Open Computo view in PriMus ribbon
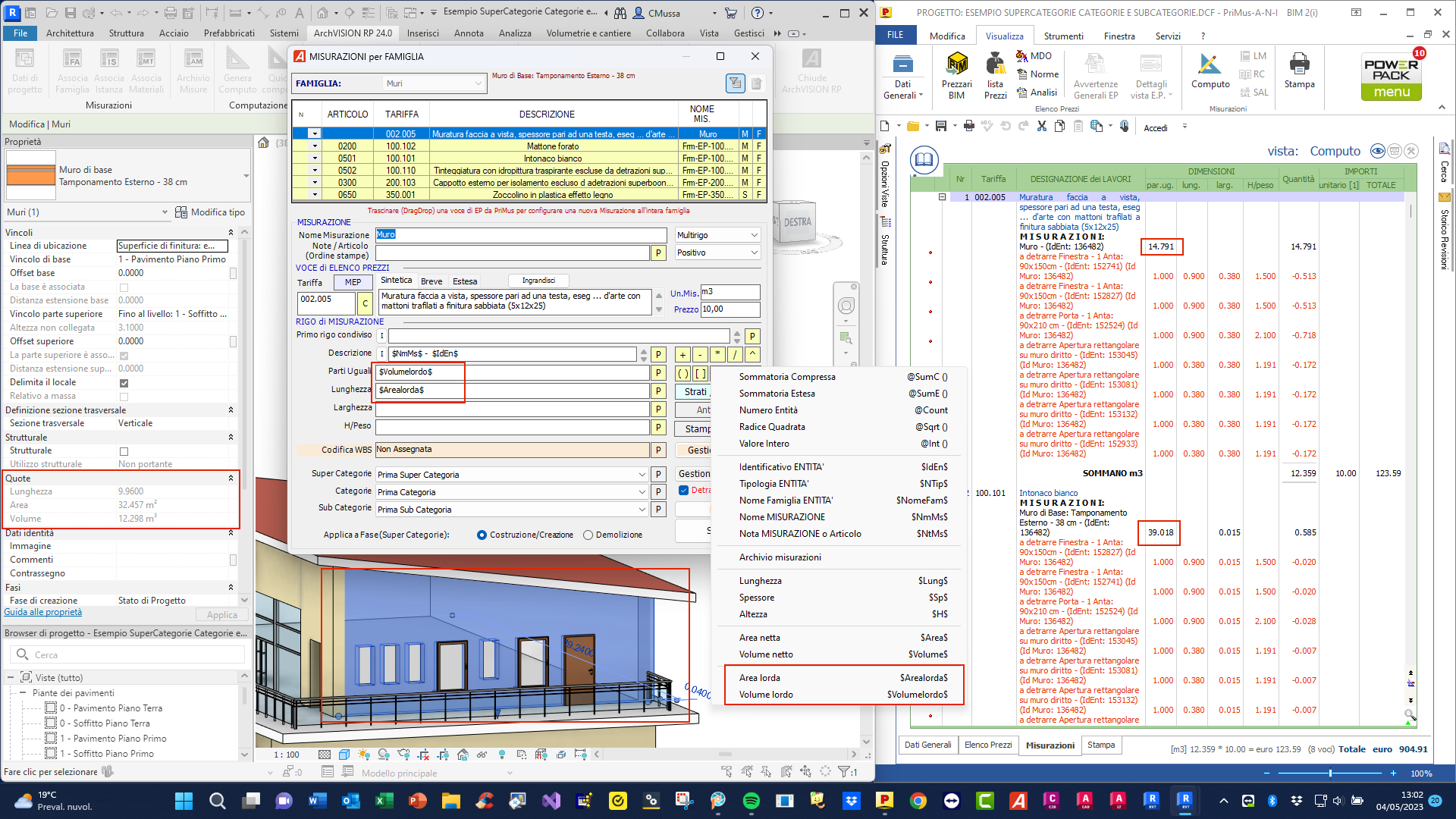The height and width of the screenshot is (819, 1456). coord(1210,71)
